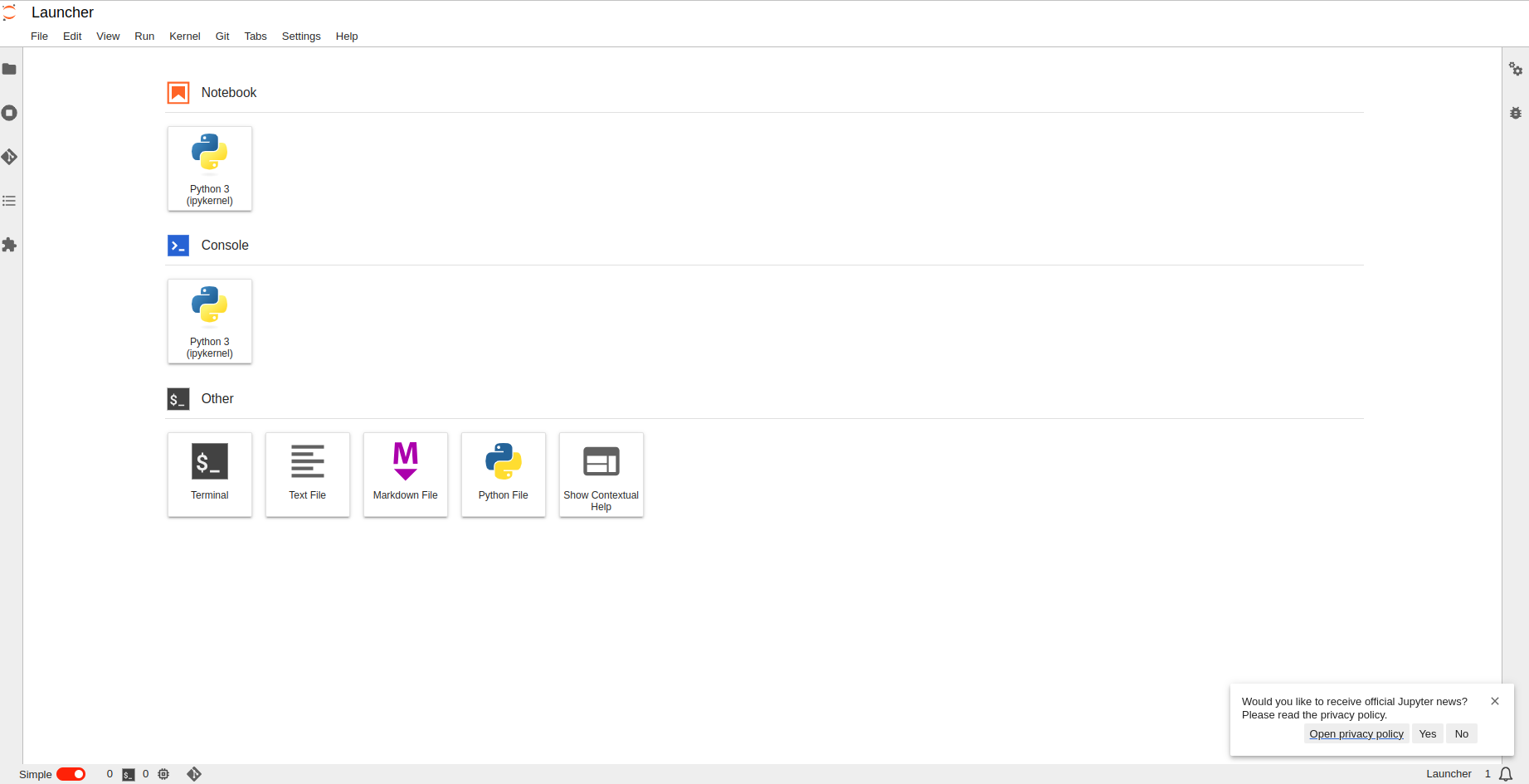
Task: Click Open privacy policy link
Action: (x=1356, y=733)
